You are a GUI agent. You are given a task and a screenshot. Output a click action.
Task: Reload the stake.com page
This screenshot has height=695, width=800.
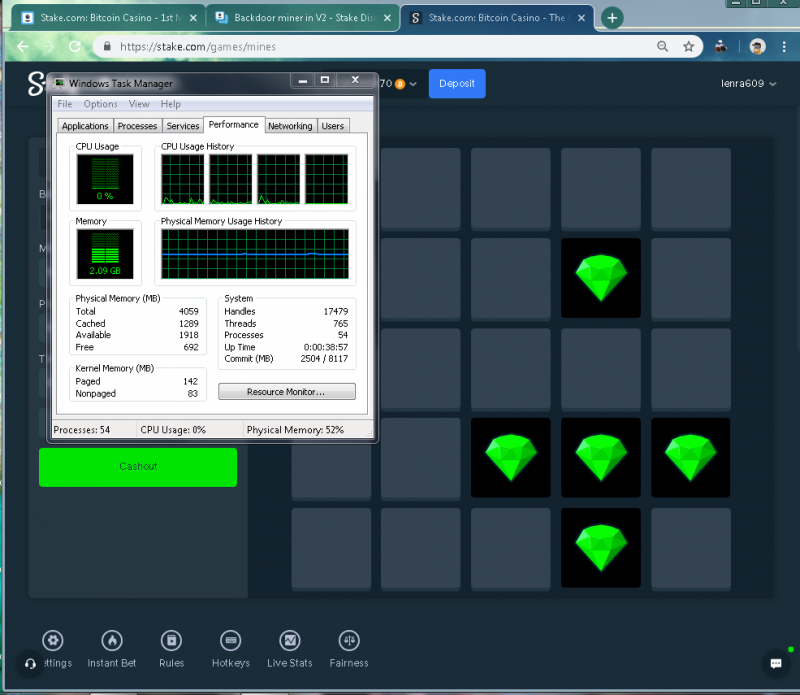tap(75, 46)
